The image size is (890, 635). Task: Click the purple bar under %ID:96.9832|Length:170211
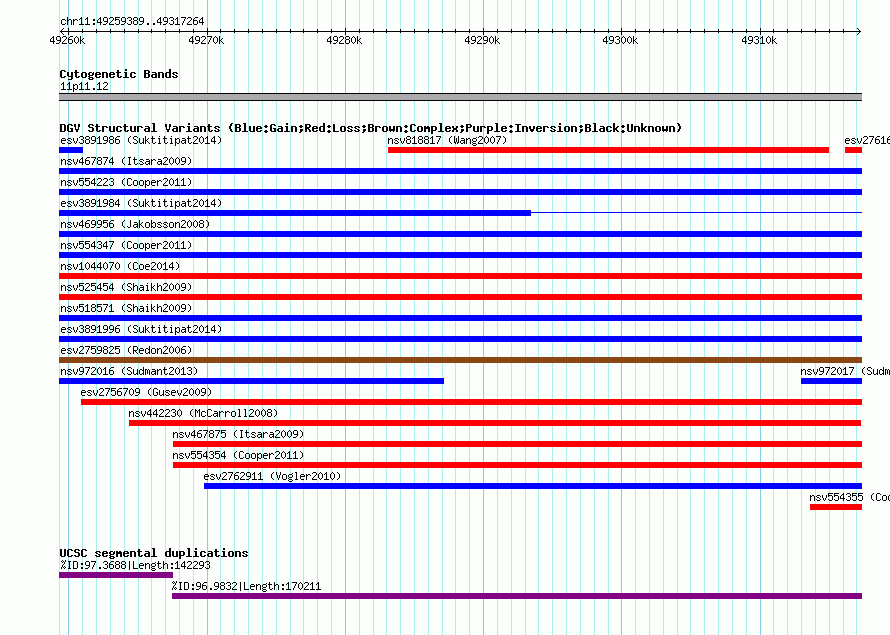(517, 596)
